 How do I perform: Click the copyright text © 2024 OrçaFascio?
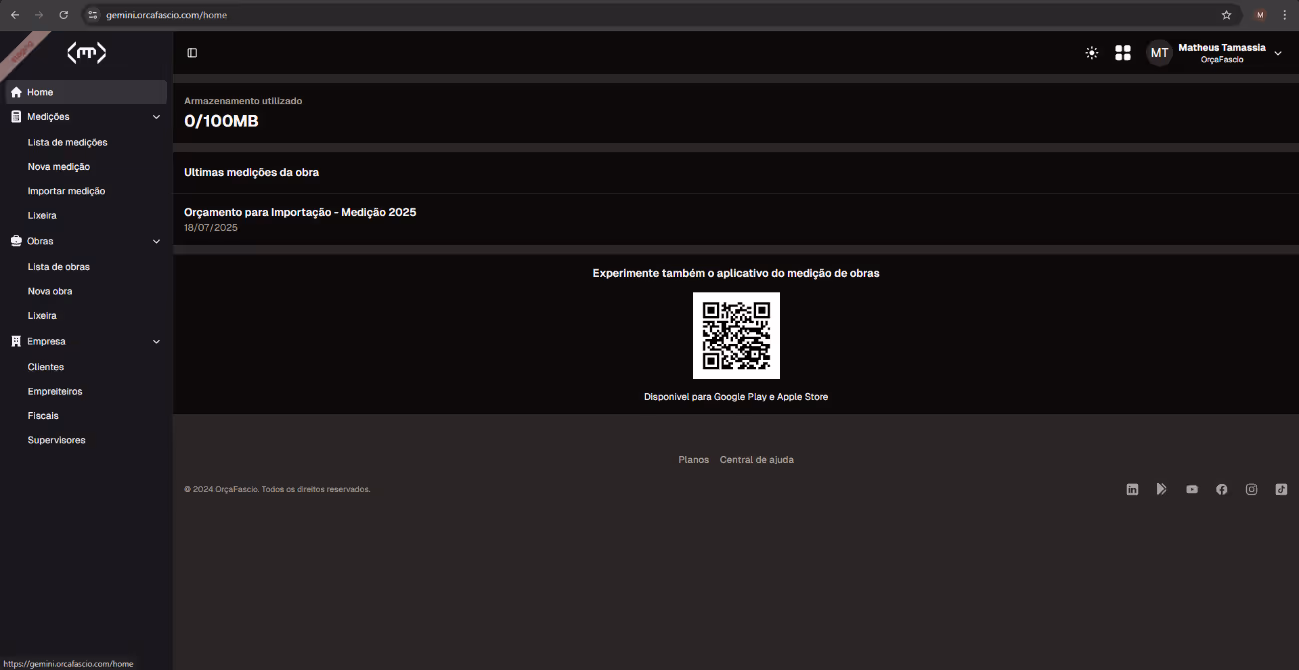tap(277, 489)
